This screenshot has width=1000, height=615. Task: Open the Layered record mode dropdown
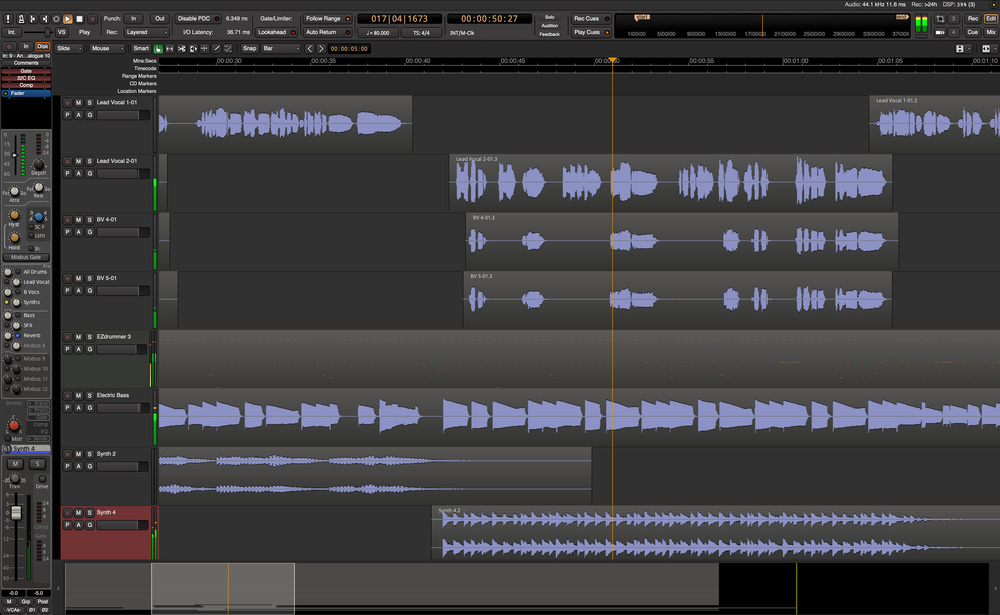[x=147, y=32]
